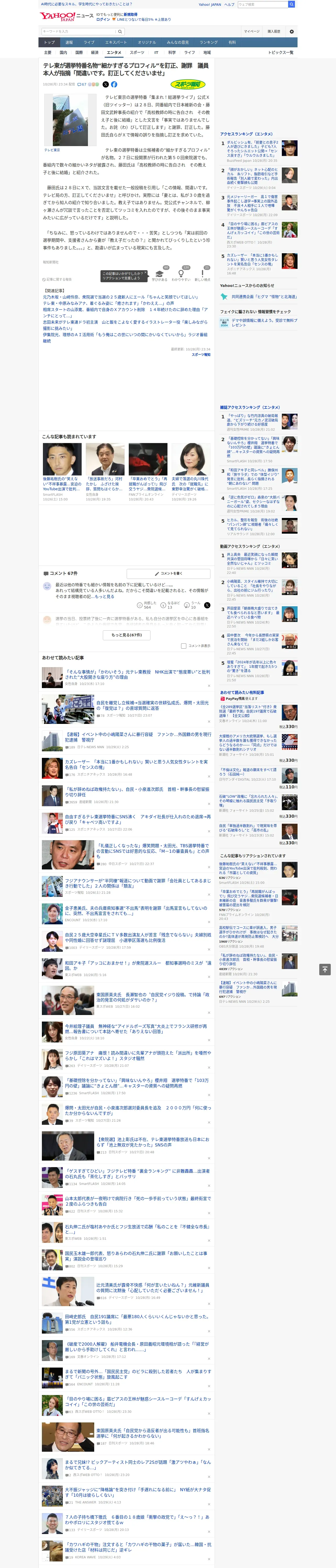This screenshot has width=336, height=1568.
Task: Click the Yahoo! JAPAN News logo
Action: [x=66, y=16]
